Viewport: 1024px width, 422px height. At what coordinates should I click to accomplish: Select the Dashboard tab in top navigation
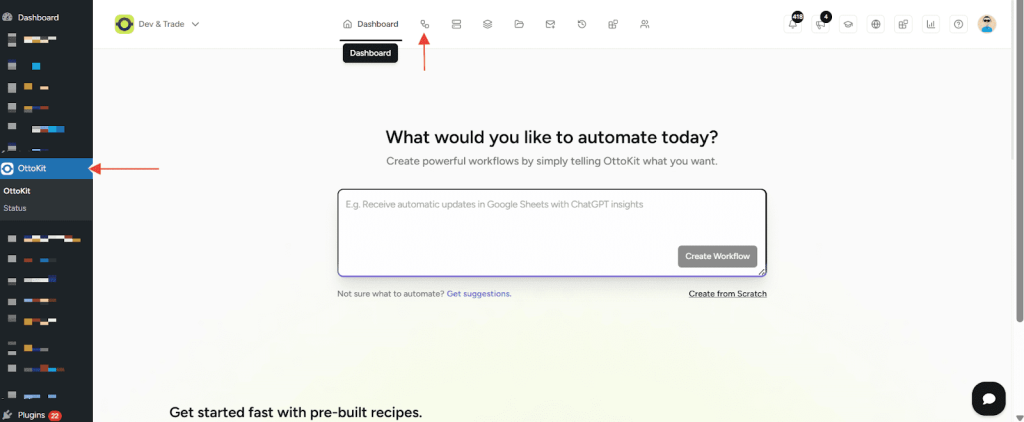[370, 24]
